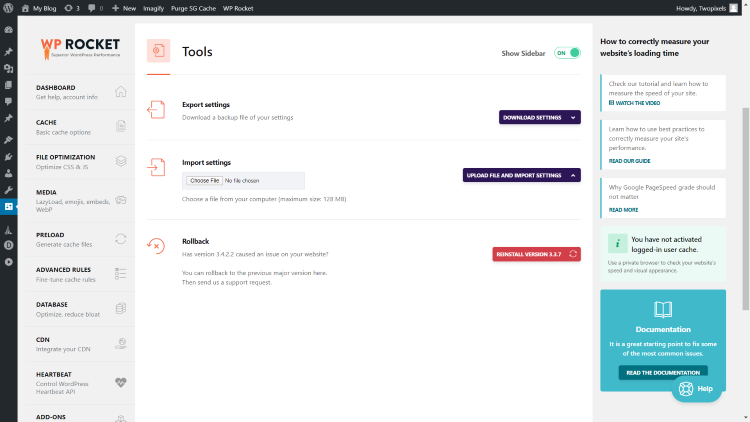750x422 pixels.
Task: Open the Read More link
Action: coord(623,210)
